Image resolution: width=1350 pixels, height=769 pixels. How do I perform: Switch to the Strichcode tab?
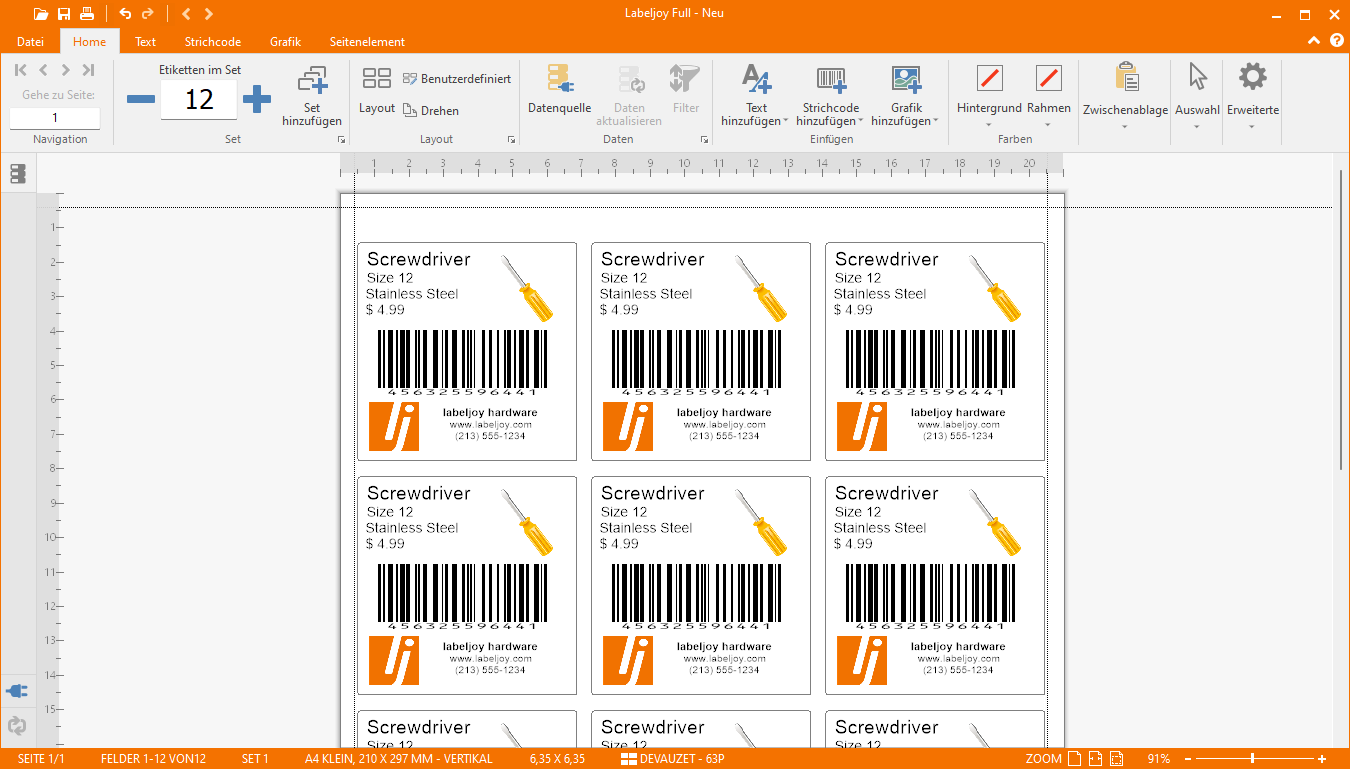tap(213, 42)
